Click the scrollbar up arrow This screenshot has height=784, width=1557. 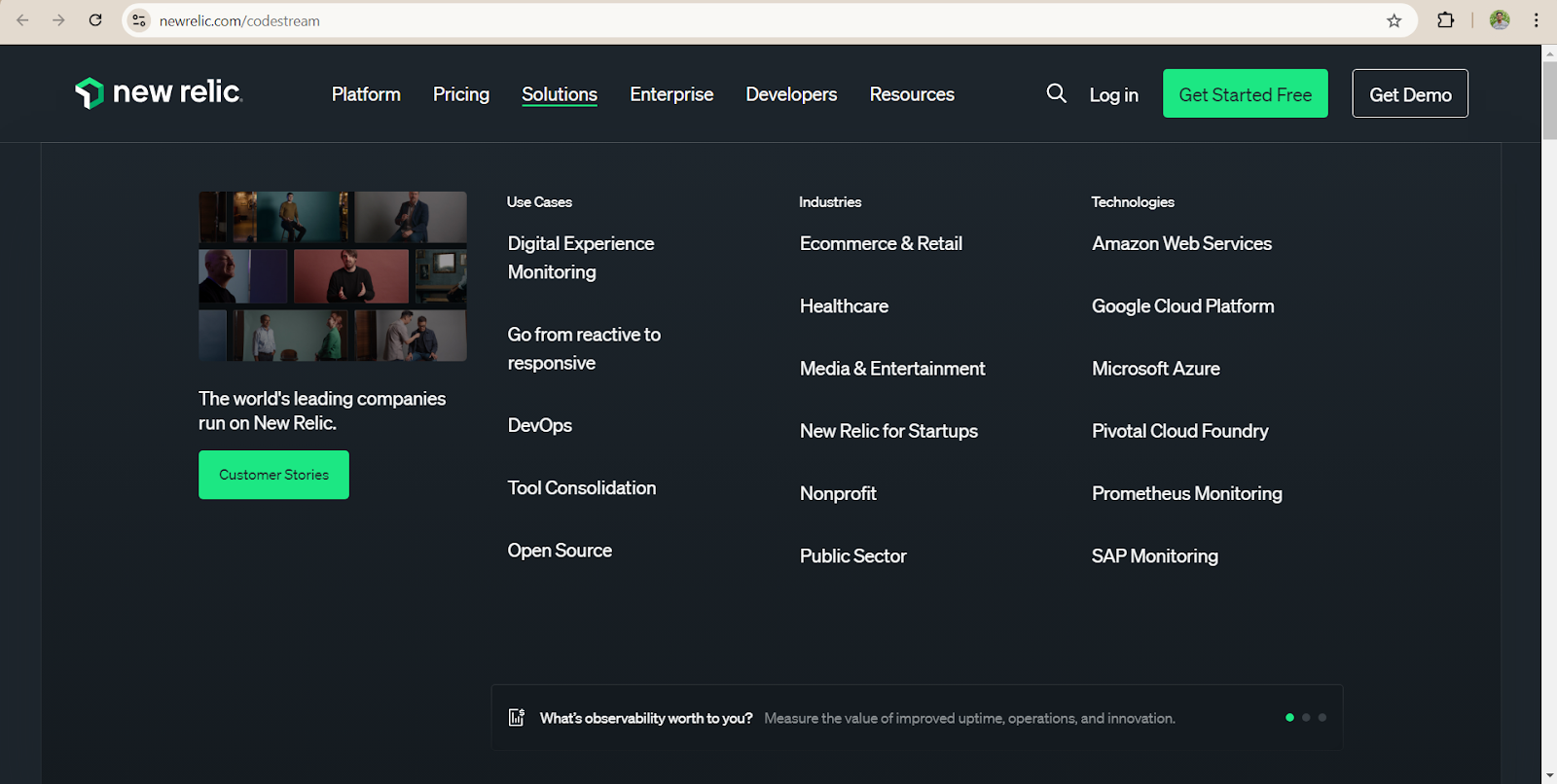[x=1549, y=53]
